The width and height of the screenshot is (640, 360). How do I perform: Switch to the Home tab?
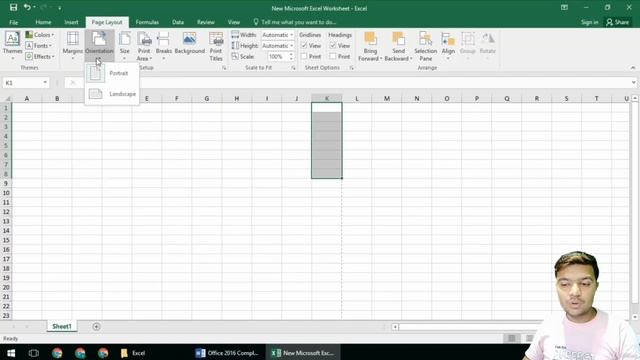[x=43, y=22]
